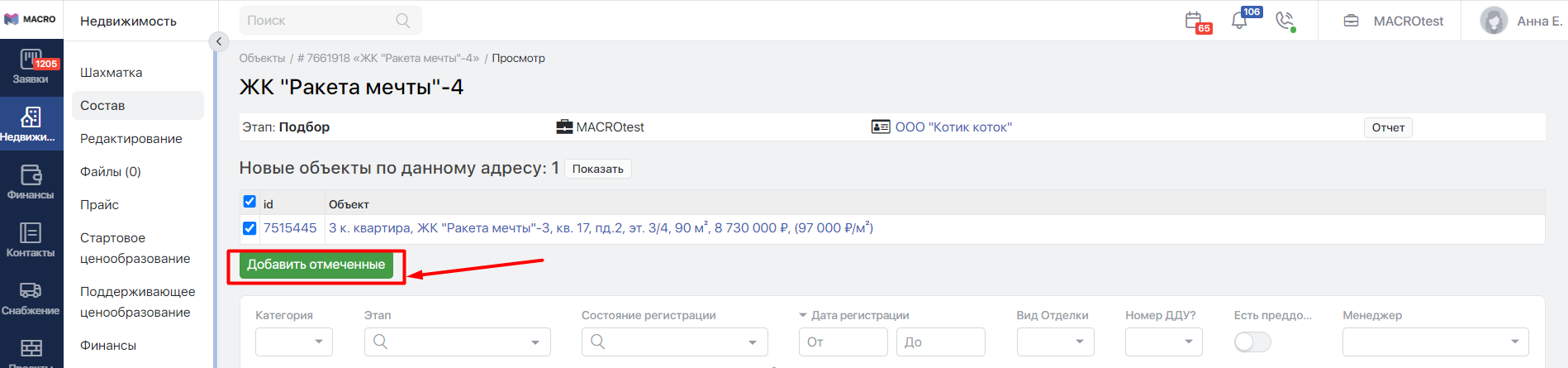The image size is (1568, 368).
Task: Open the ООО "Котик коток" link
Action: coord(953,127)
